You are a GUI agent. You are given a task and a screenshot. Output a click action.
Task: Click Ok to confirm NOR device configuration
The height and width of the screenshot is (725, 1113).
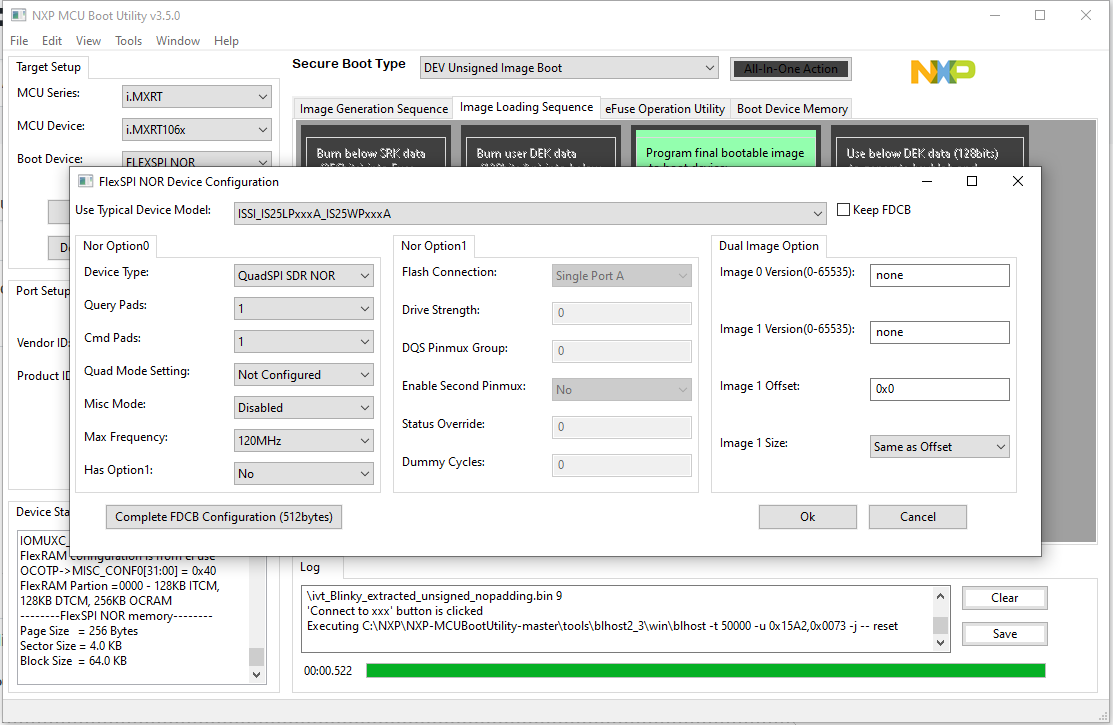807,517
